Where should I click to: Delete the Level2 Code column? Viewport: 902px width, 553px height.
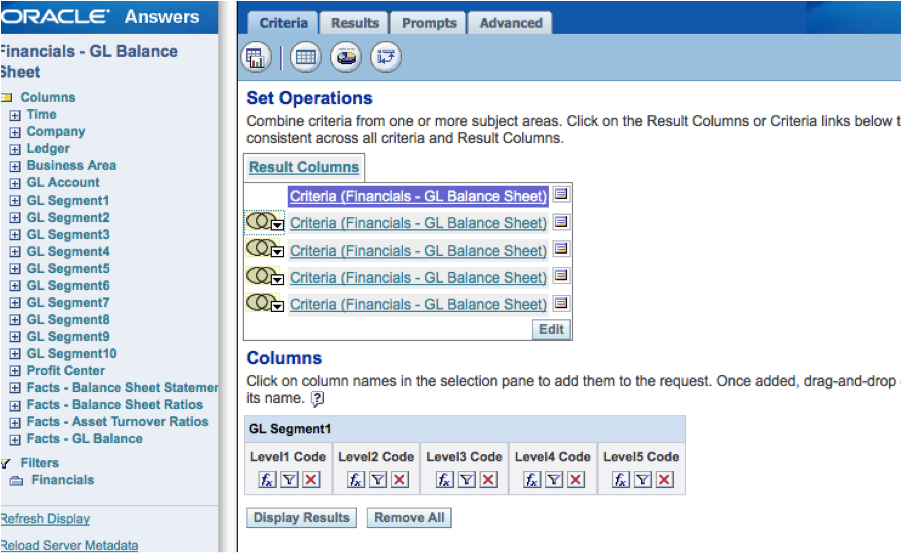(x=400, y=479)
